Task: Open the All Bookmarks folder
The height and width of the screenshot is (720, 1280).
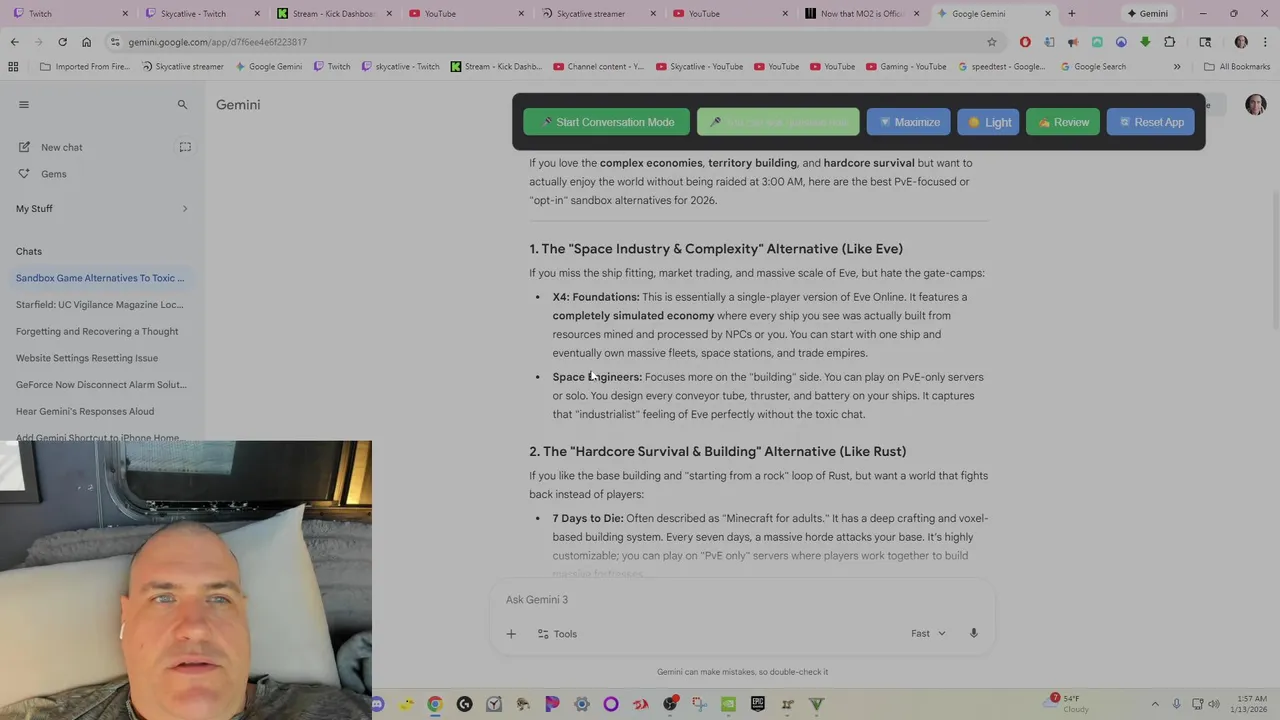Action: [1236, 67]
